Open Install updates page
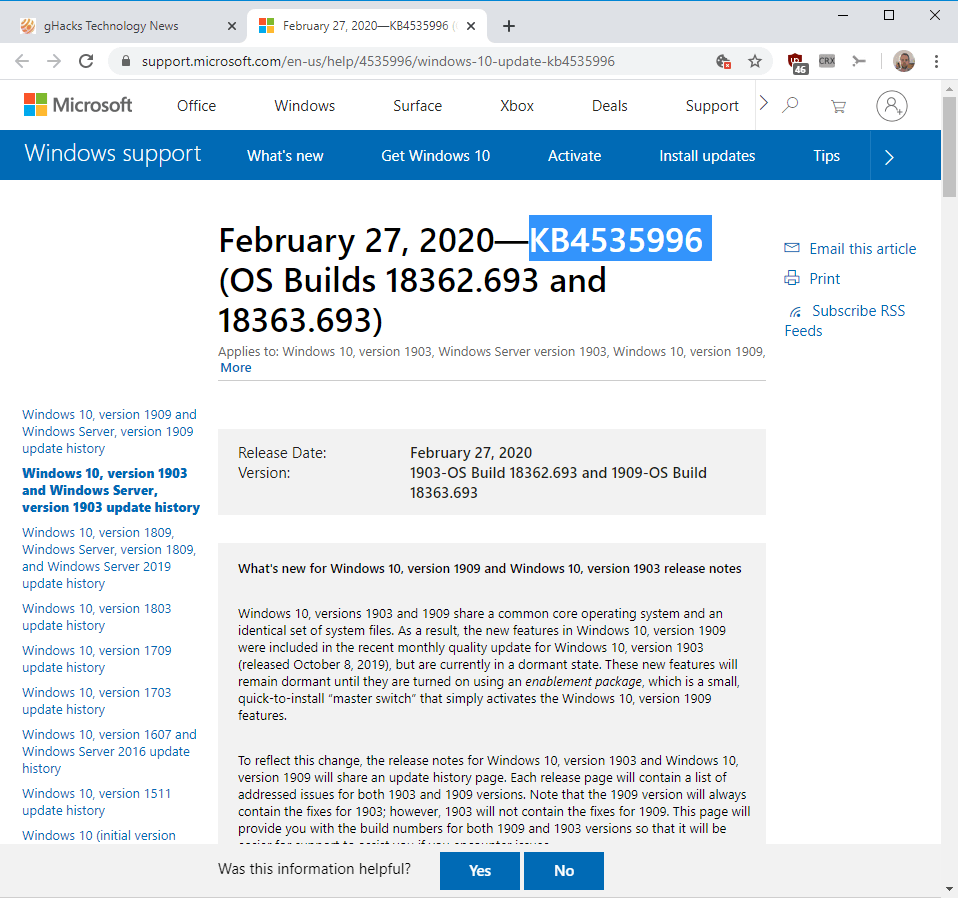 pyautogui.click(x=707, y=156)
